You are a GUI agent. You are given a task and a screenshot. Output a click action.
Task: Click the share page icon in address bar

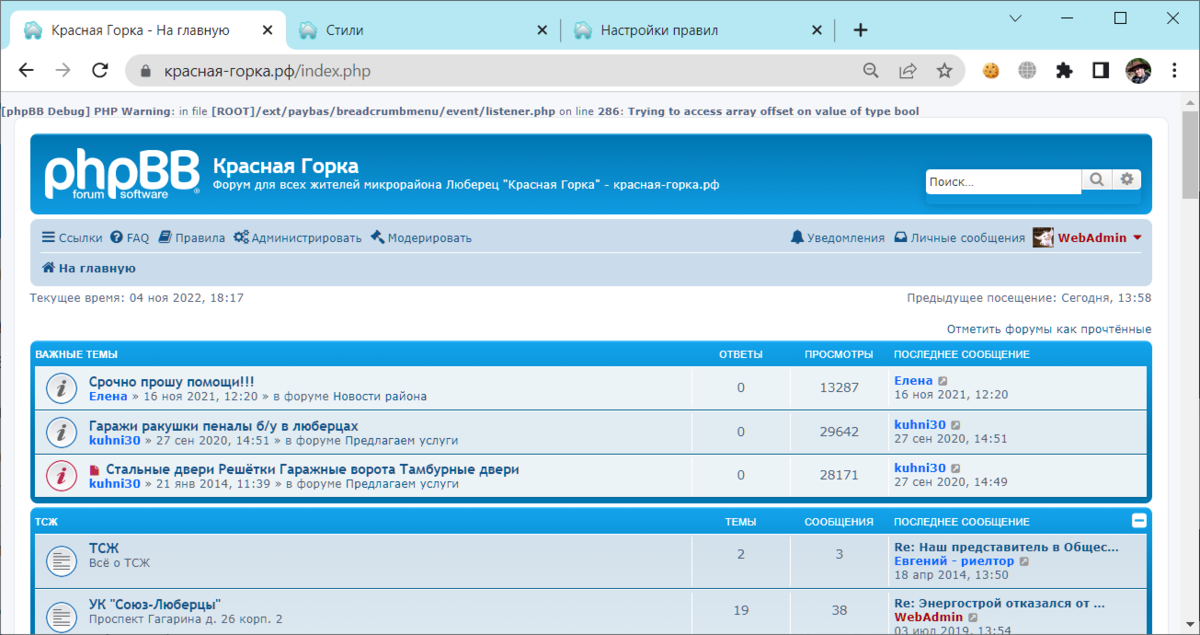908,70
